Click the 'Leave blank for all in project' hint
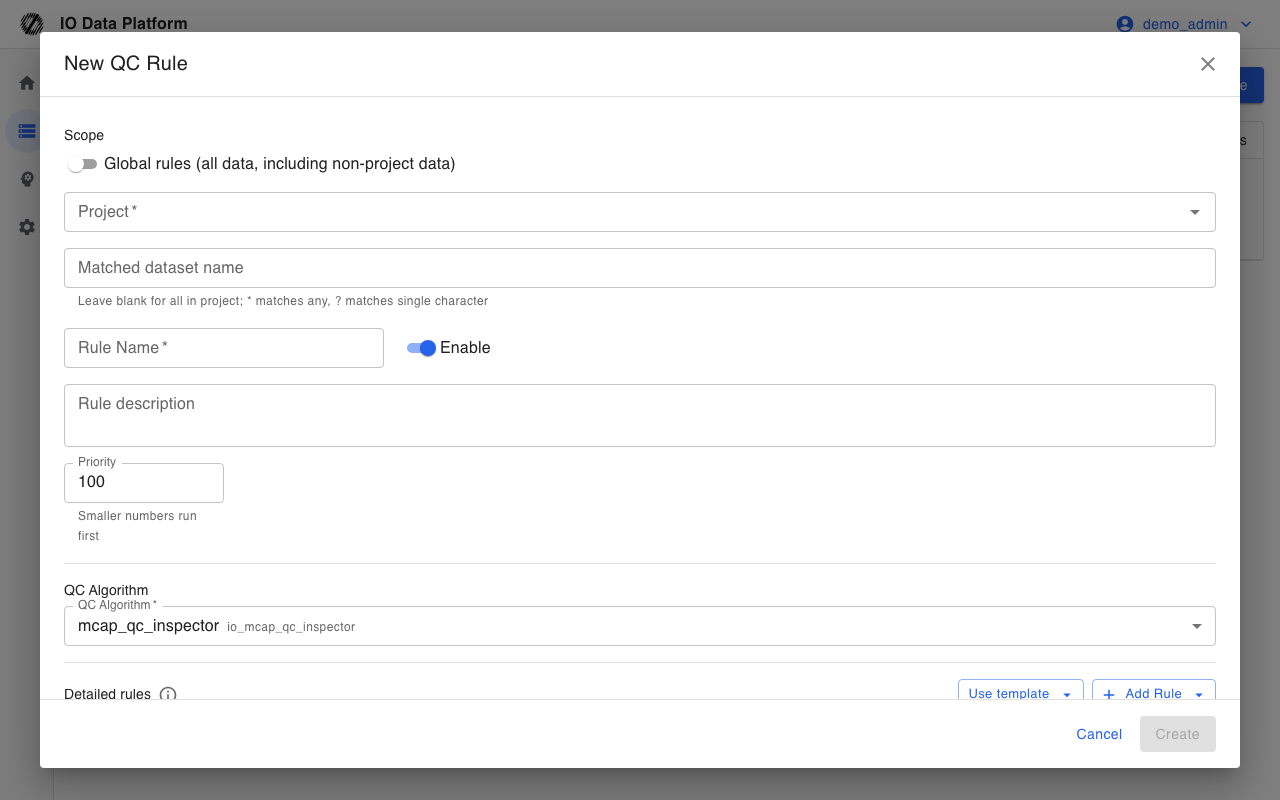Screen dimensions: 1280x800 [283, 301]
